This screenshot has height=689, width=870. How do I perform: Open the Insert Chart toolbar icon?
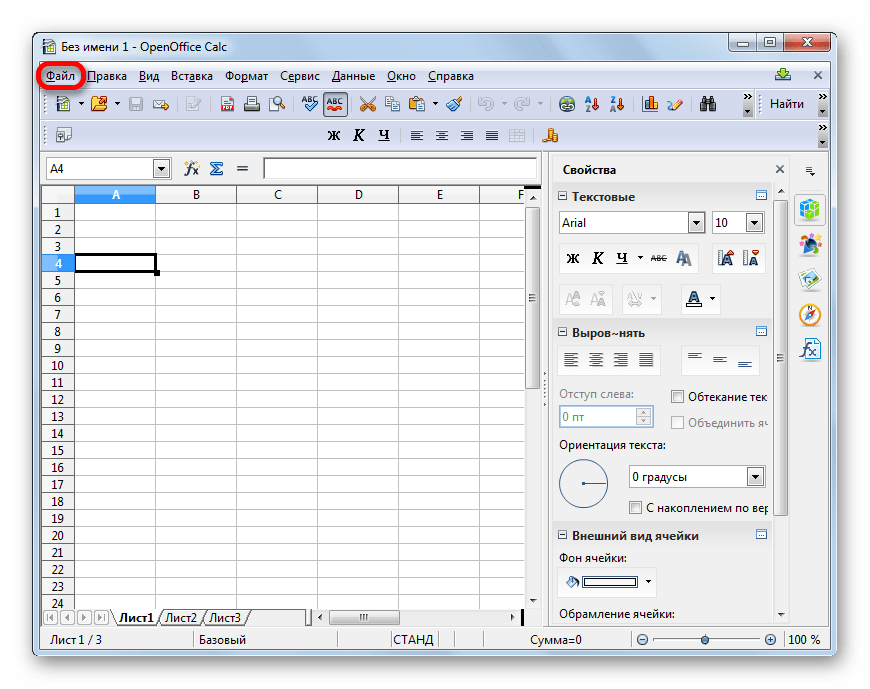(x=650, y=103)
